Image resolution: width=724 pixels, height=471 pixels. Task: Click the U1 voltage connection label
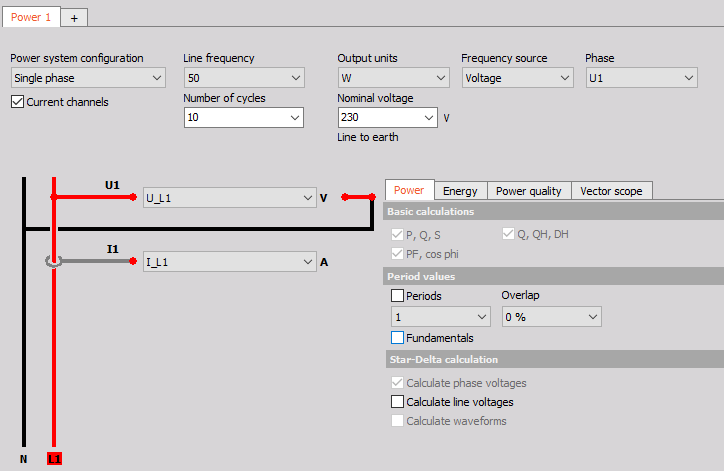click(112, 186)
